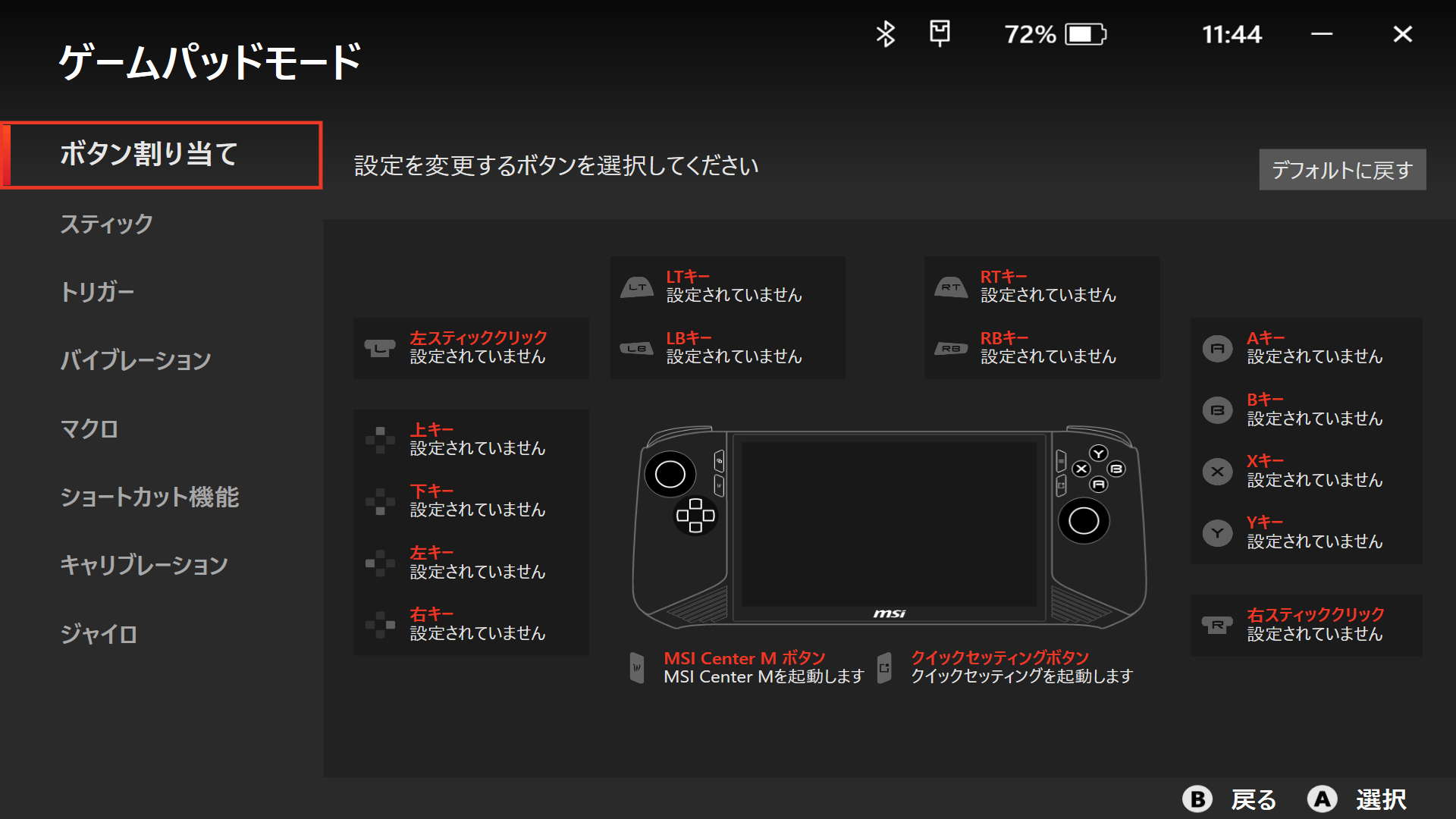Switch to the トリガー tab
Viewport: 1456px width, 819px height.
(97, 292)
